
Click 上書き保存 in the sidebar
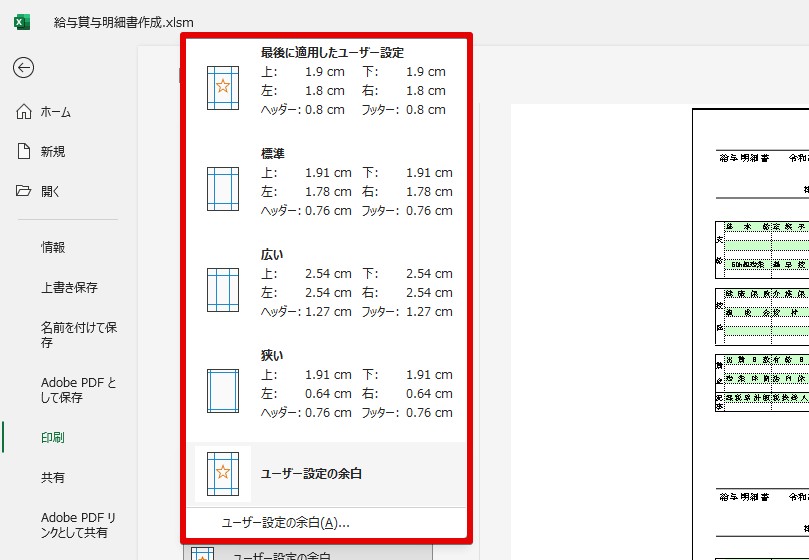[69, 287]
